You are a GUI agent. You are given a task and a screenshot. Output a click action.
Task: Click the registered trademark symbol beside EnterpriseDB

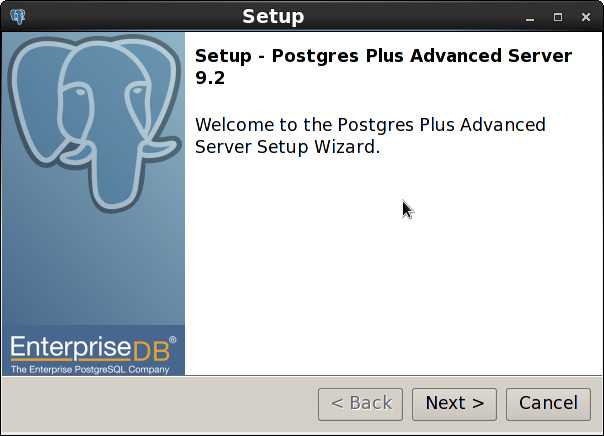[173, 339]
